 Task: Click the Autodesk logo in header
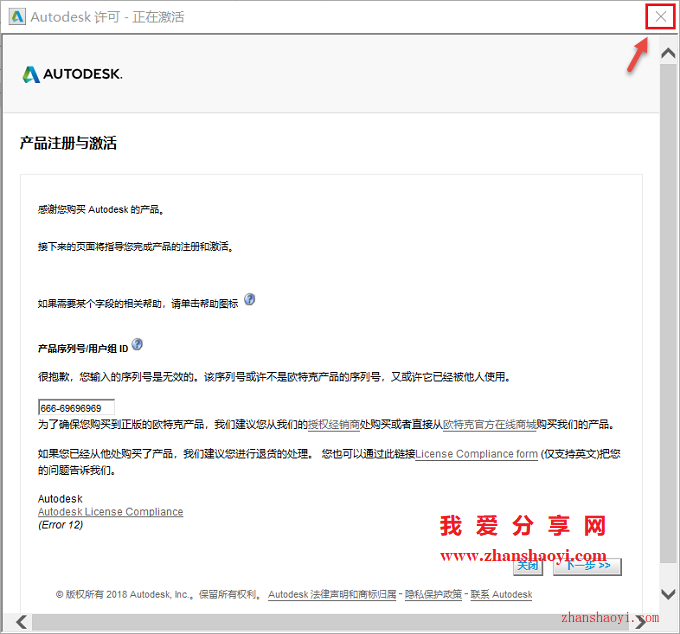[x=72, y=74]
